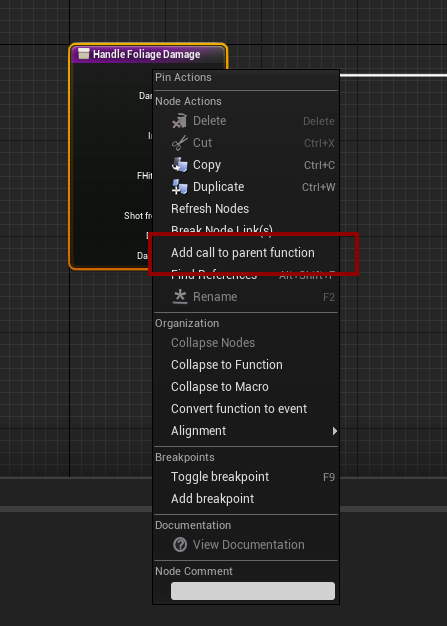
Task: Select the Handle Foliage Damage node title
Action: point(146,54)
